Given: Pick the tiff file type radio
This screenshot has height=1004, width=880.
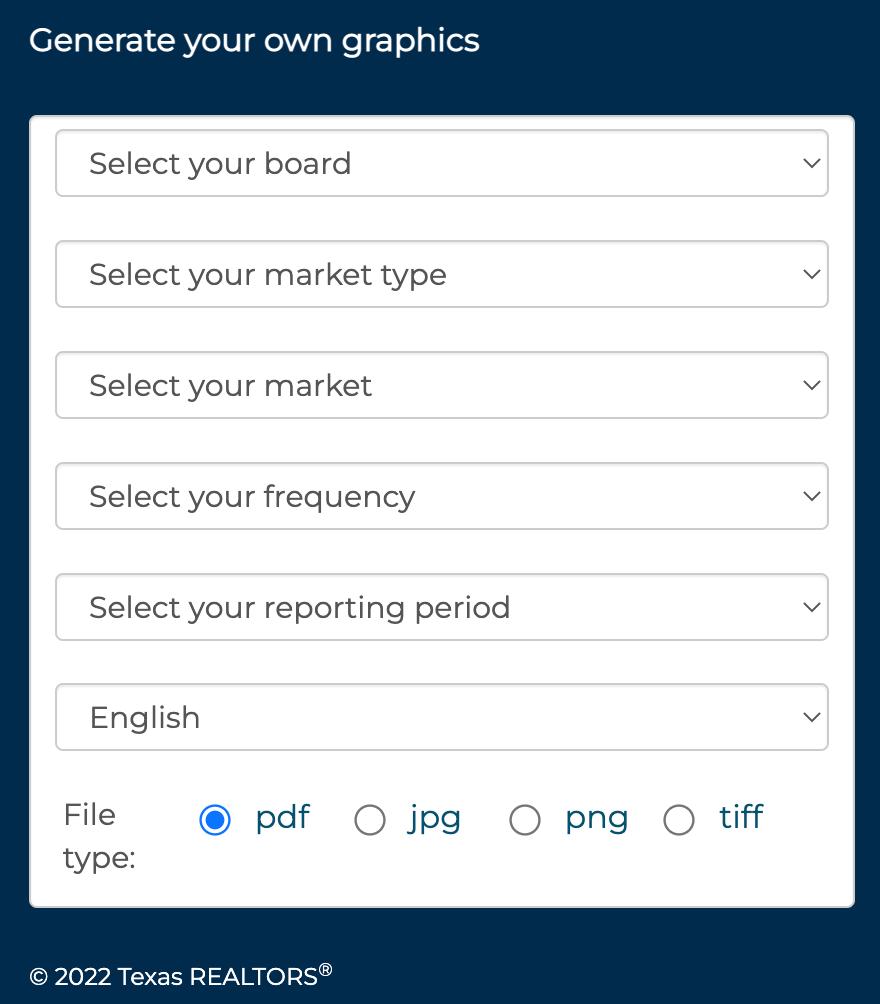Looking at the screenshot, I should click(679, 820).
